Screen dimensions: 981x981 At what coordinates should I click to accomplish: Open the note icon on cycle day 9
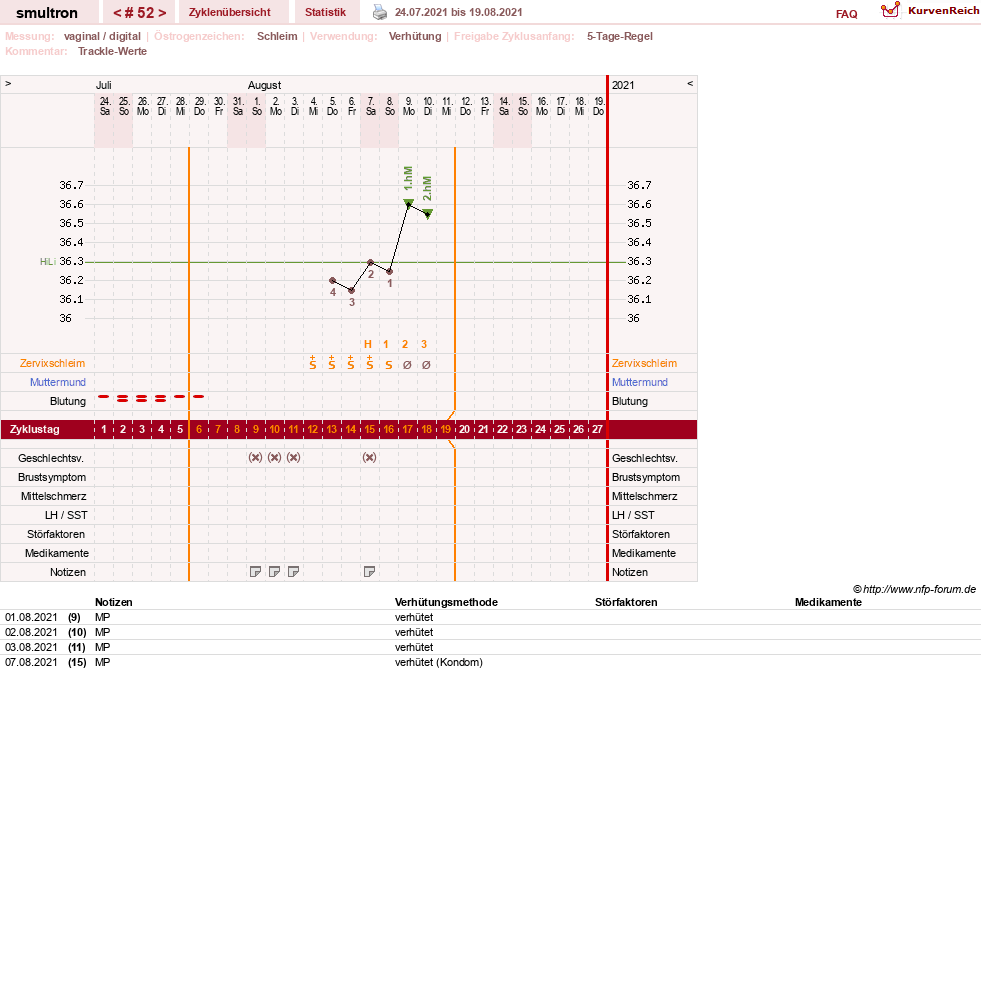255,571
